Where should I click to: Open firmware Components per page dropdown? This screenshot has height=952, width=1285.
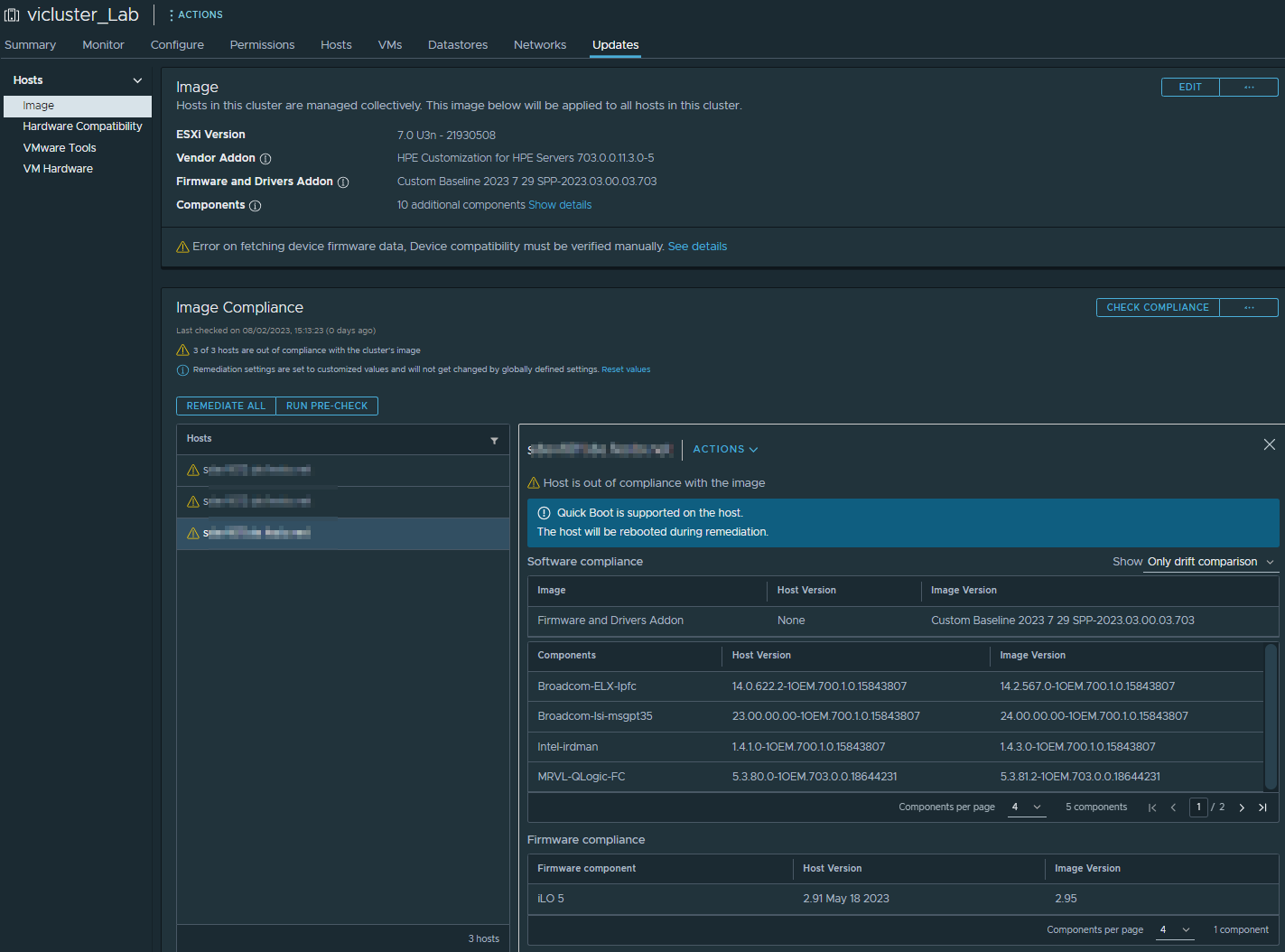click(1175, 930)
